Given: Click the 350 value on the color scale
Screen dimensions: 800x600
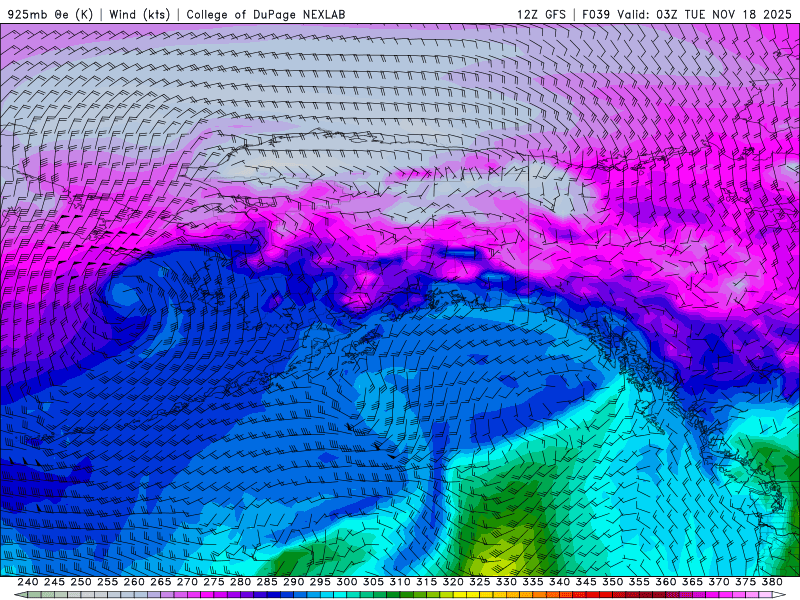Looking at the screenshot, I should click(612, 582).
